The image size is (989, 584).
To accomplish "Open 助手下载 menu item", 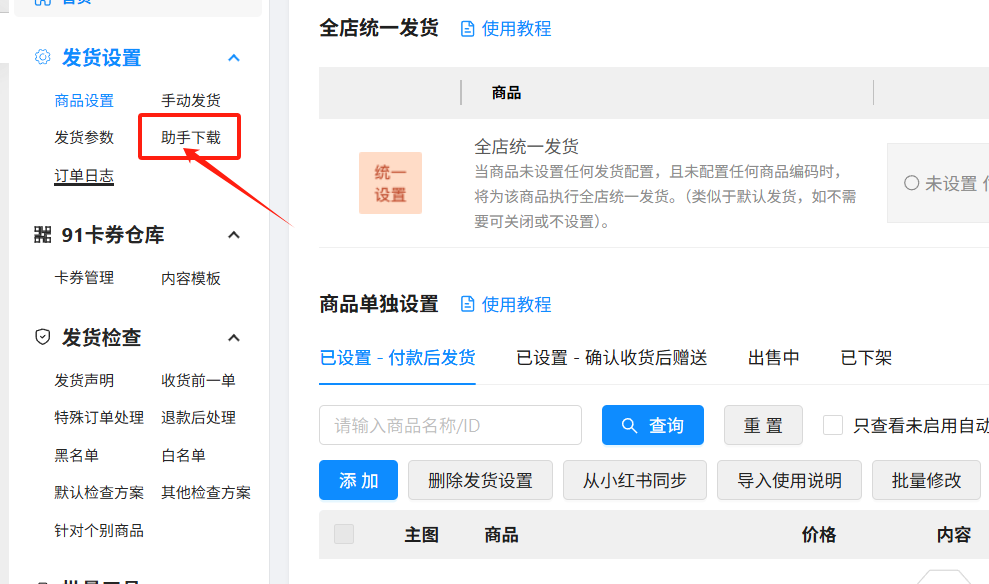I will pyautogui.click(x=190, y=137).
